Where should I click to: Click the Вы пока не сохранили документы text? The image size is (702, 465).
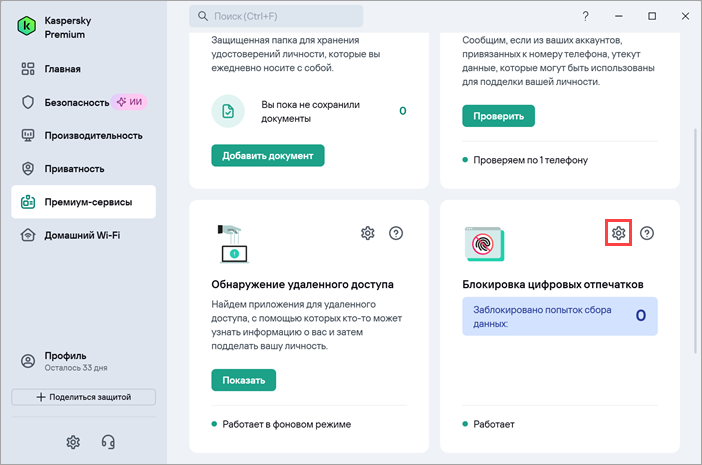310,111
